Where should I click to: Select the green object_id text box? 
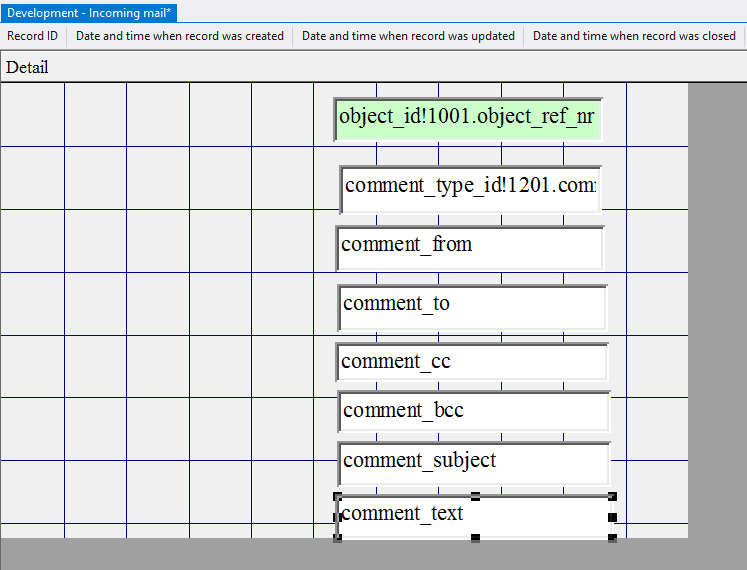click(467, 119)
